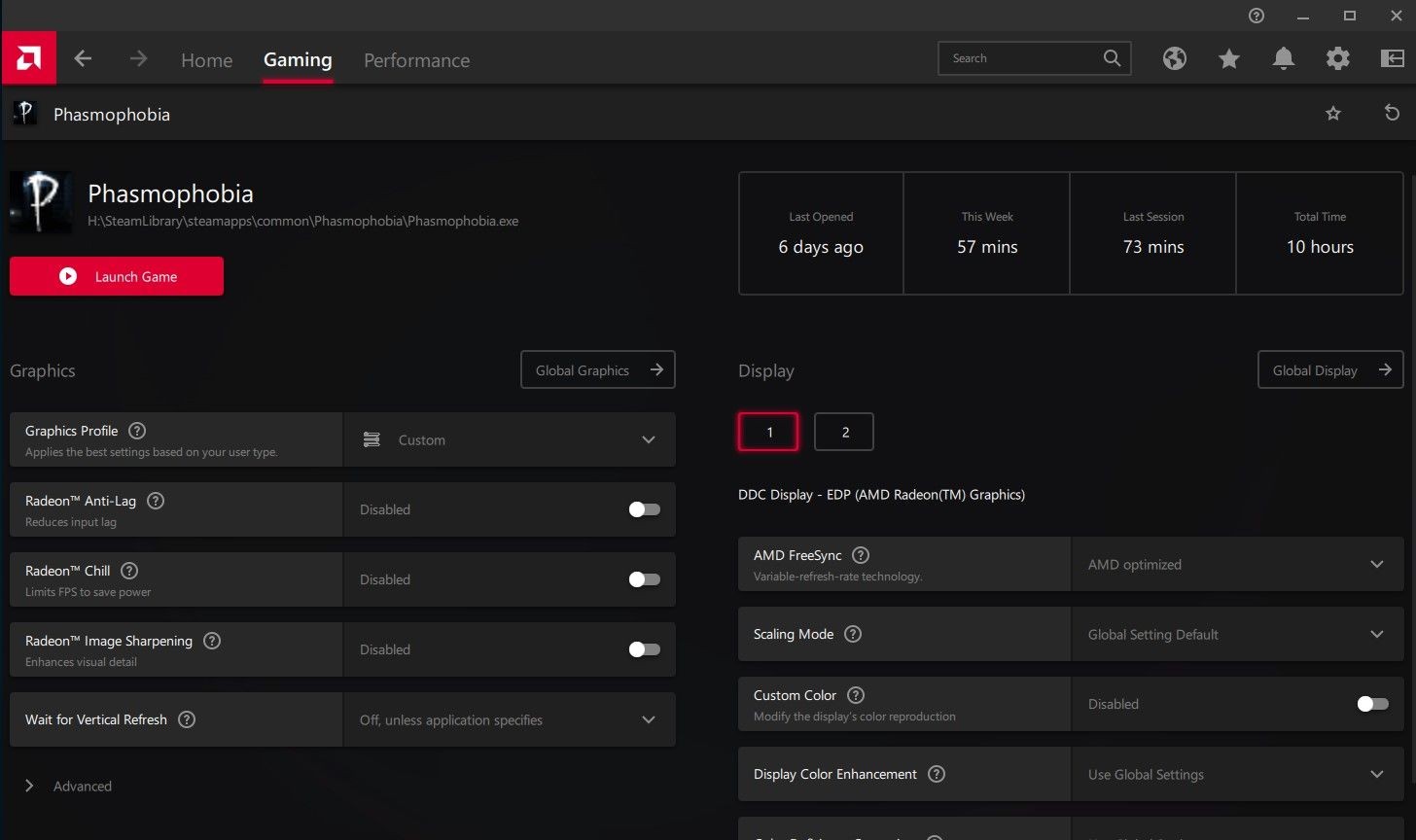Favorite Phasmophobia with the star outline
The width and height of the screenshot is (1416, 840).
tap(1333, 114)
